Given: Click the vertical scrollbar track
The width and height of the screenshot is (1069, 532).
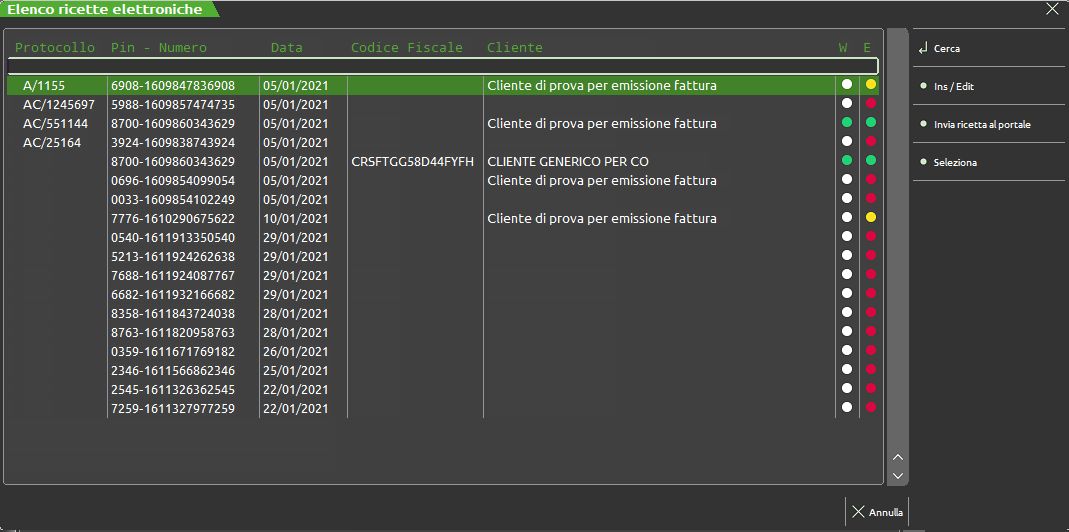Looking at the screenshot, I should [x=897, y=250].
